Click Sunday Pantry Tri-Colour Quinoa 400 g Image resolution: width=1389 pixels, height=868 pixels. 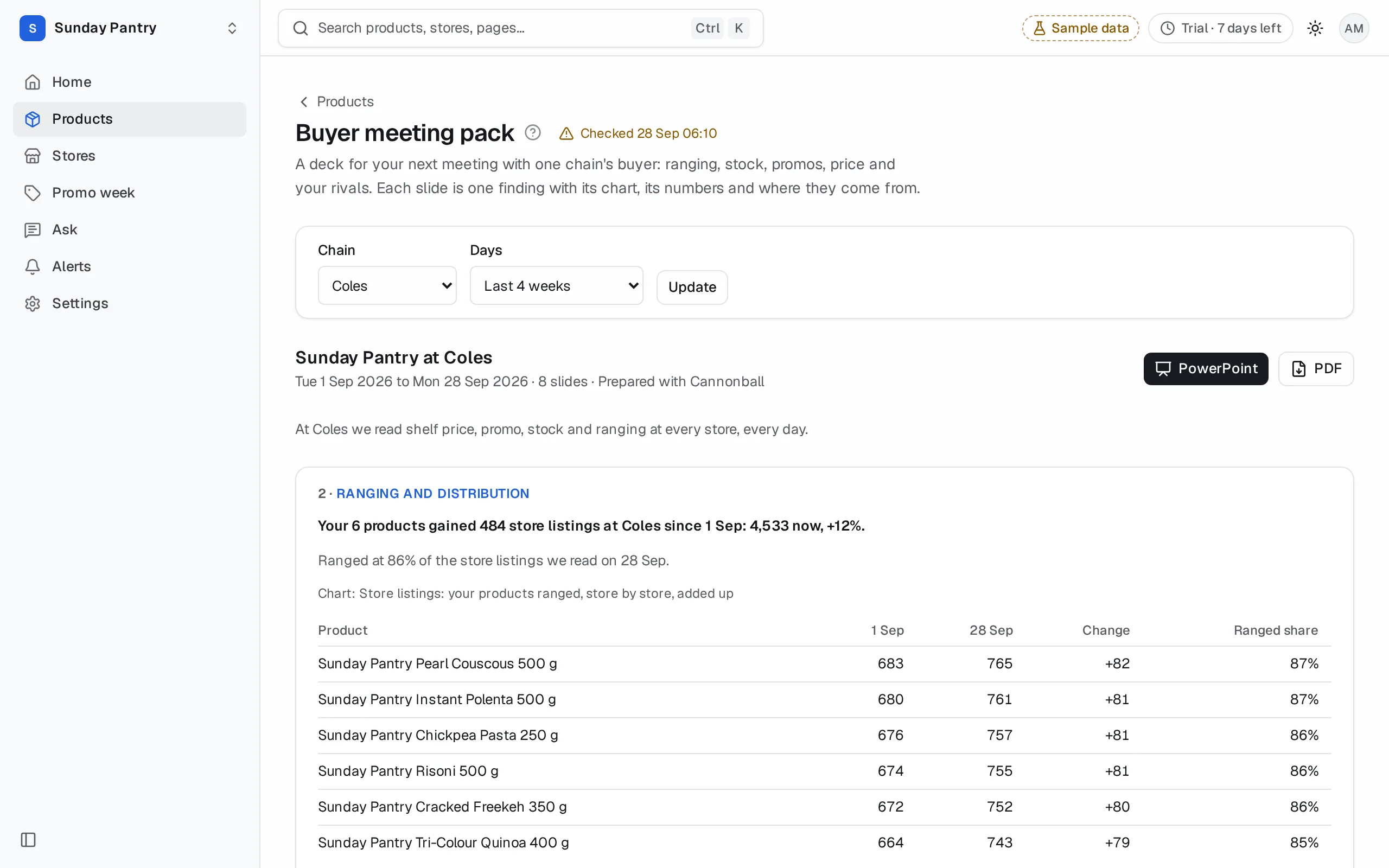click(443, 842)
